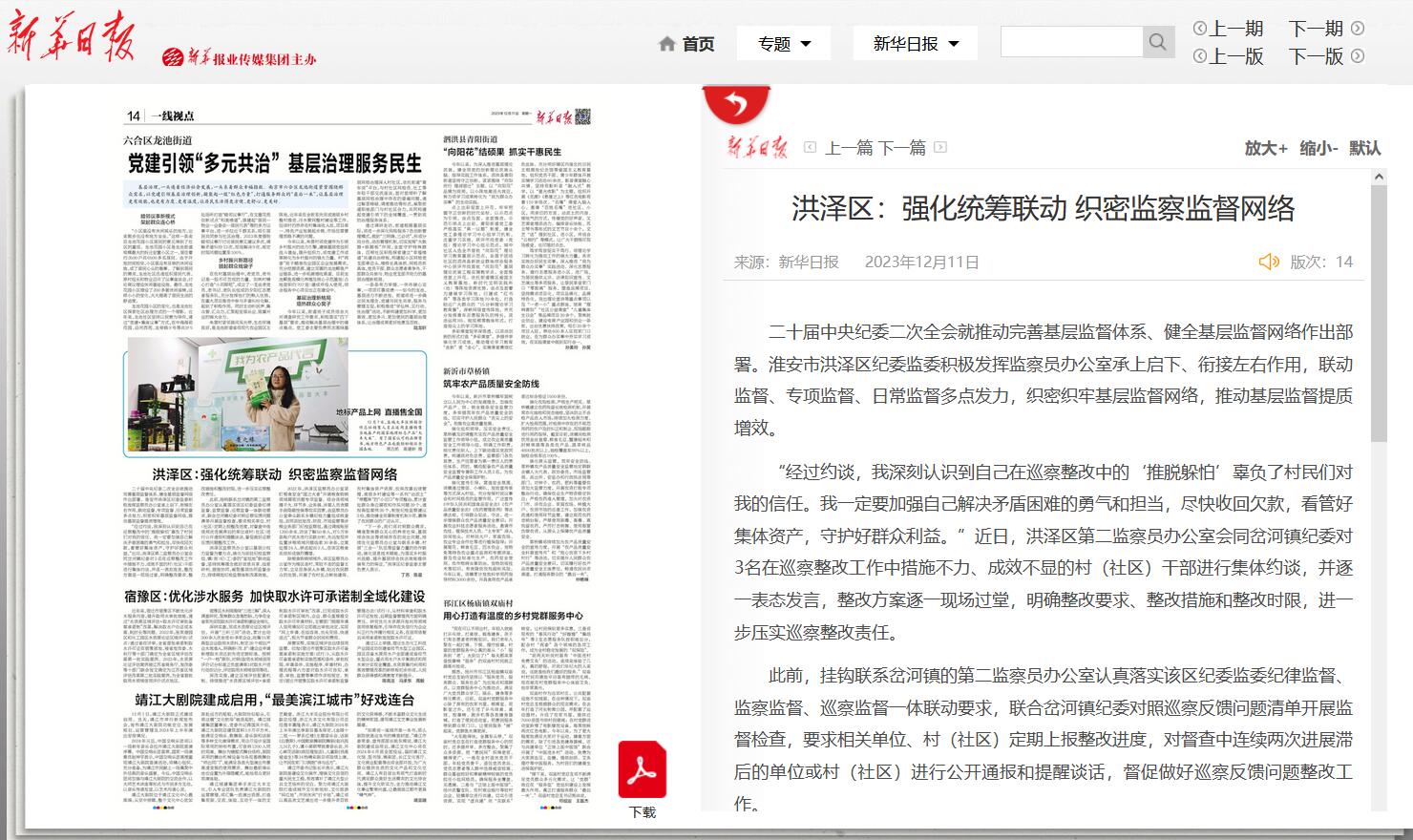Expand the 新华日报 dropdown menu
Viewport: 1413px width, 840px height.
tap(916, 44)
